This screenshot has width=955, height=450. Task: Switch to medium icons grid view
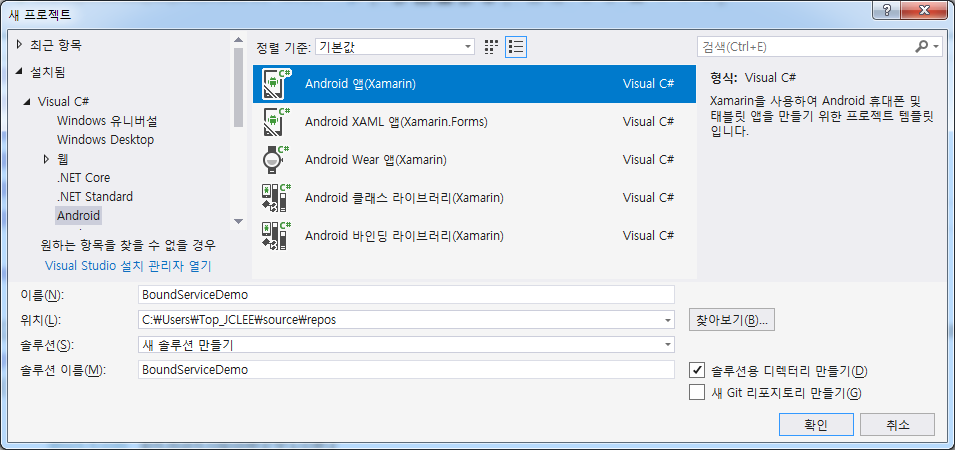(x=491, y=46)
